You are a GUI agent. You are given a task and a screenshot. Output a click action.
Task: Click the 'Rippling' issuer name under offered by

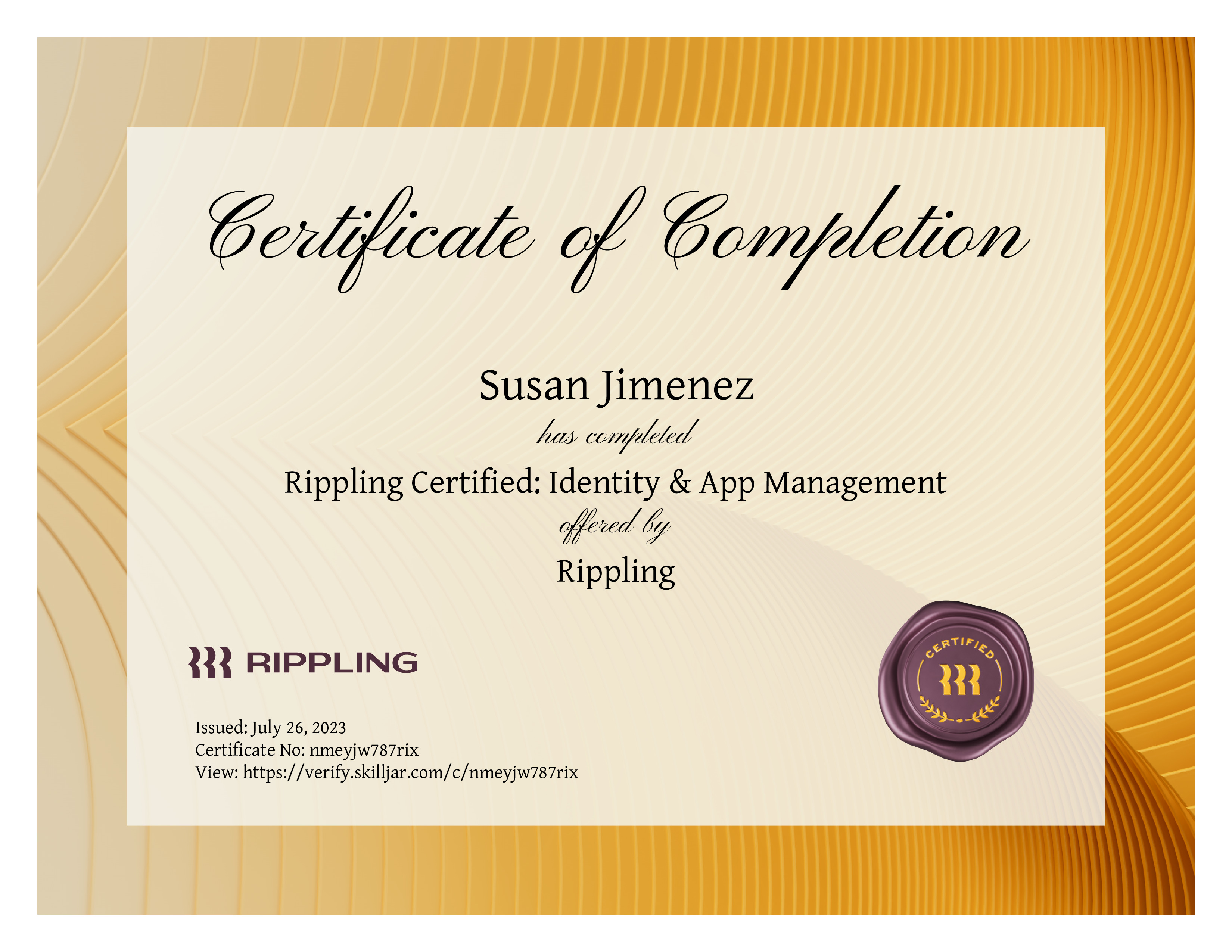click(x=616, y=573)
